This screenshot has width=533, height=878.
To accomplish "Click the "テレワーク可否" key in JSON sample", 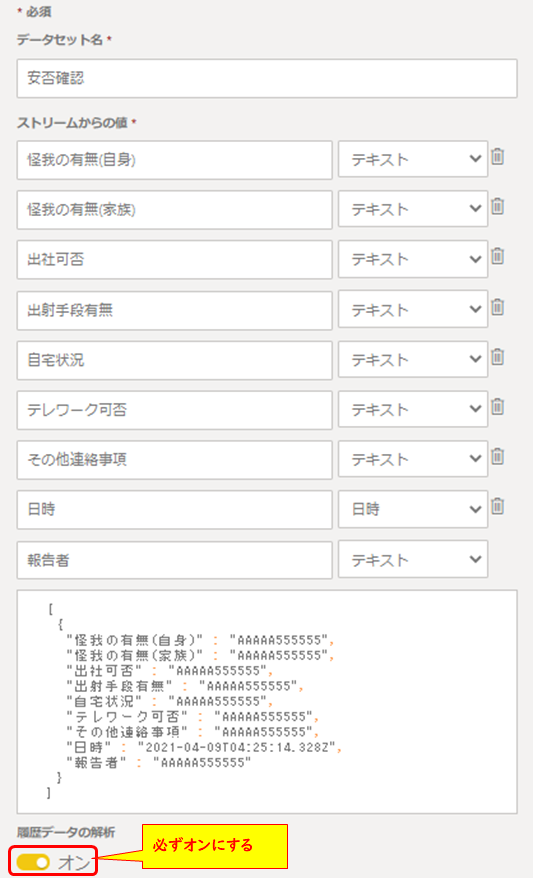I will tap(127, 716).
